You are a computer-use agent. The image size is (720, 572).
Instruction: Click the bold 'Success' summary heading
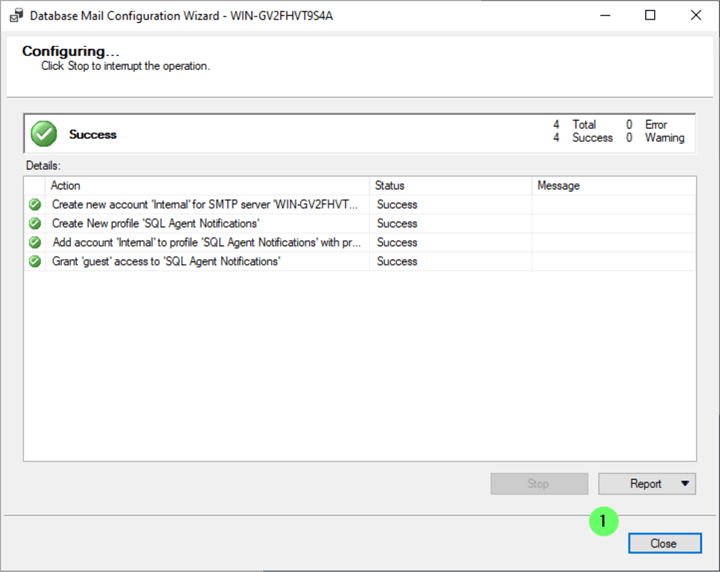[93, 135]
